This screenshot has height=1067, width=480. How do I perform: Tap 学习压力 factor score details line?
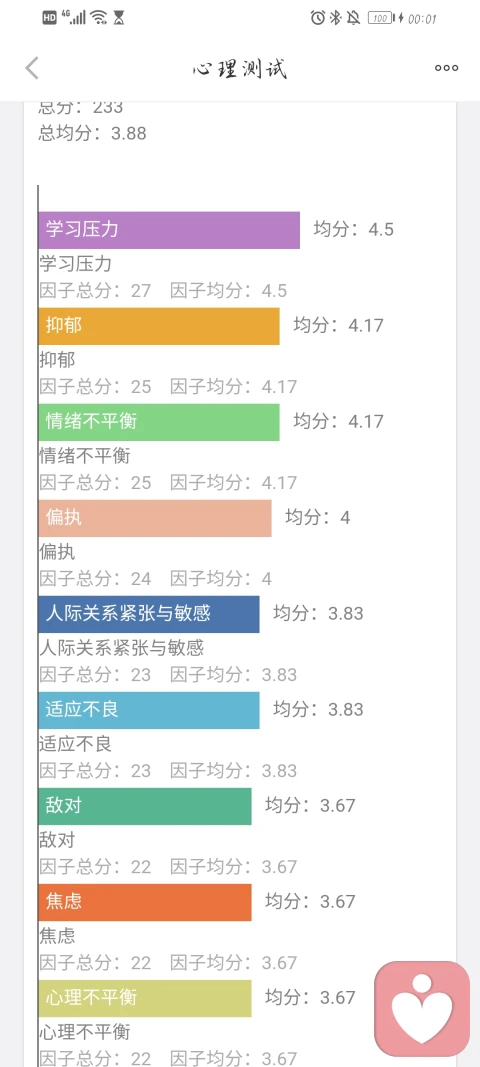tap(163, 291)
